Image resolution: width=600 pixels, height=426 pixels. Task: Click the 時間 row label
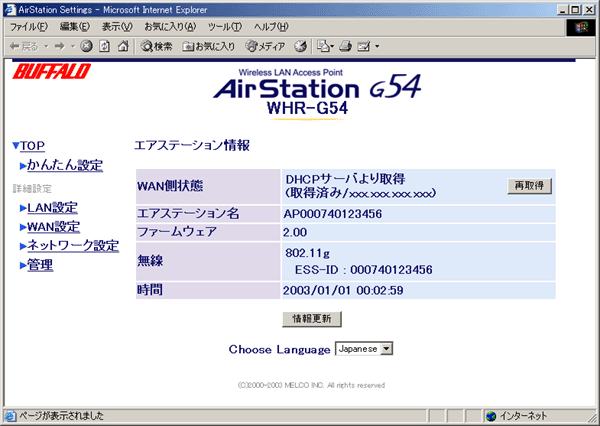click(x=150, y=290)
